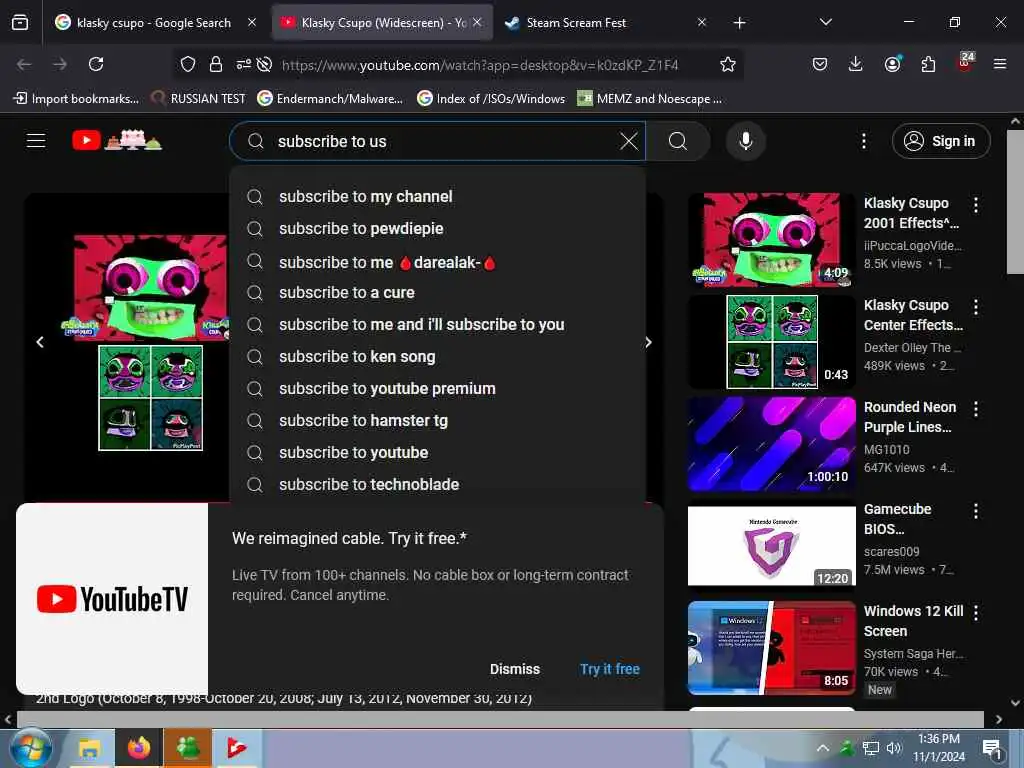Go forward with the browser forward arrow

pos(60,64)
